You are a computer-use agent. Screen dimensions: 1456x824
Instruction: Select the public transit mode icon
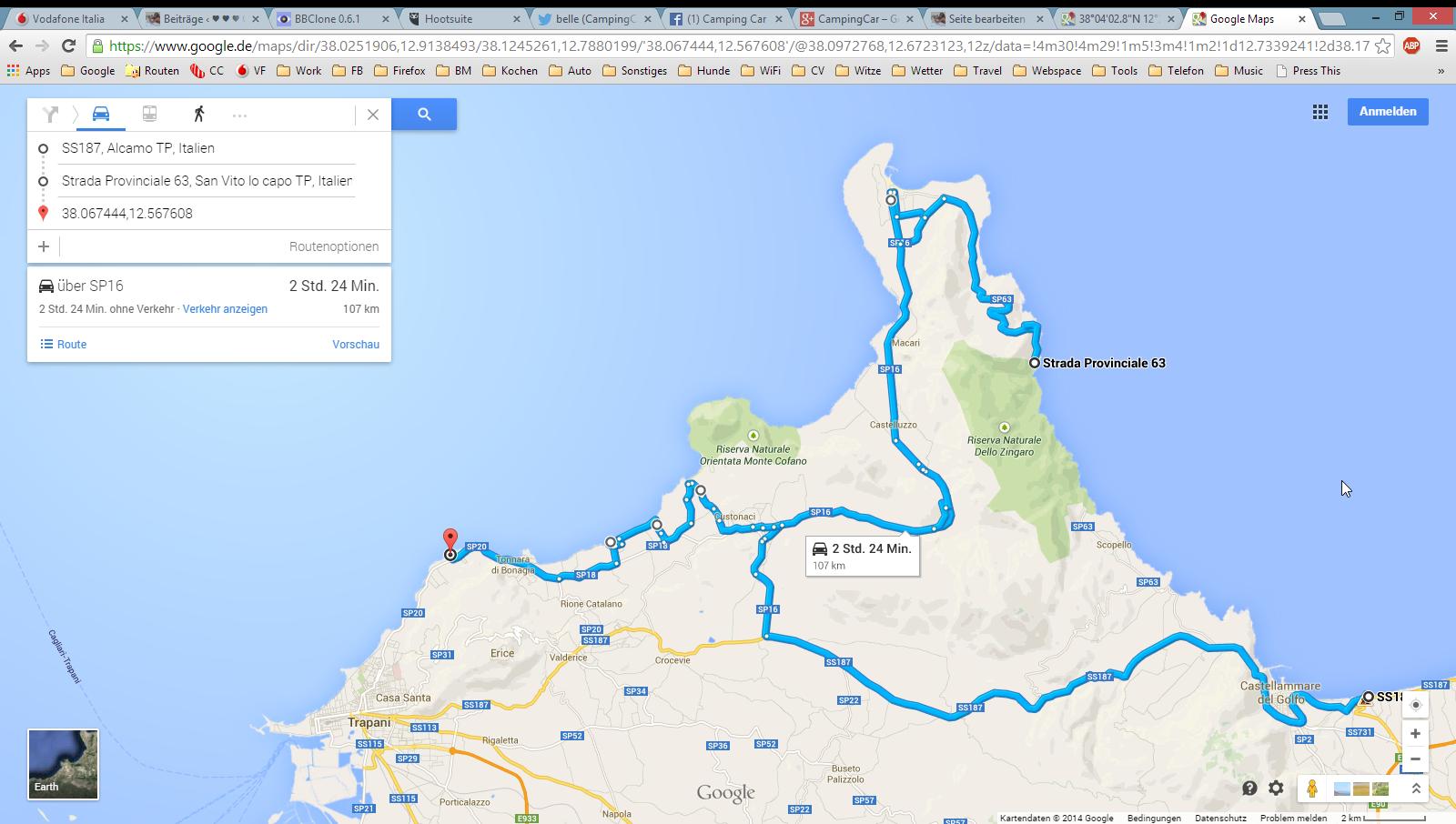[149, 114]
